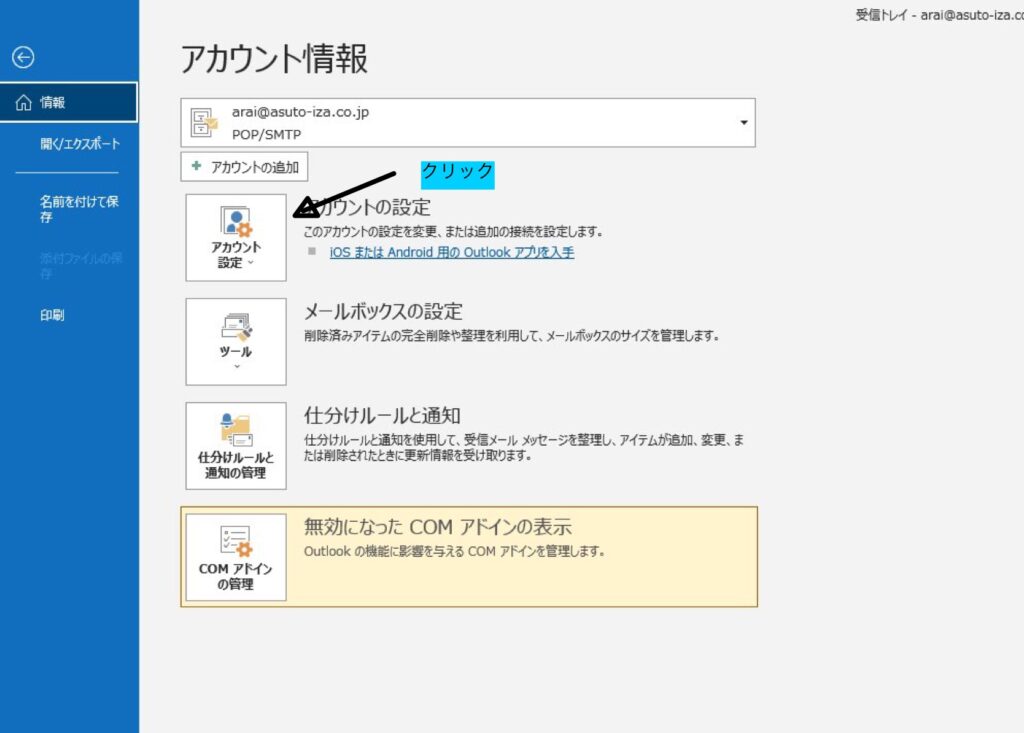Open the 開く/エクスポート menu item
1024x733 pixels.
80,144
